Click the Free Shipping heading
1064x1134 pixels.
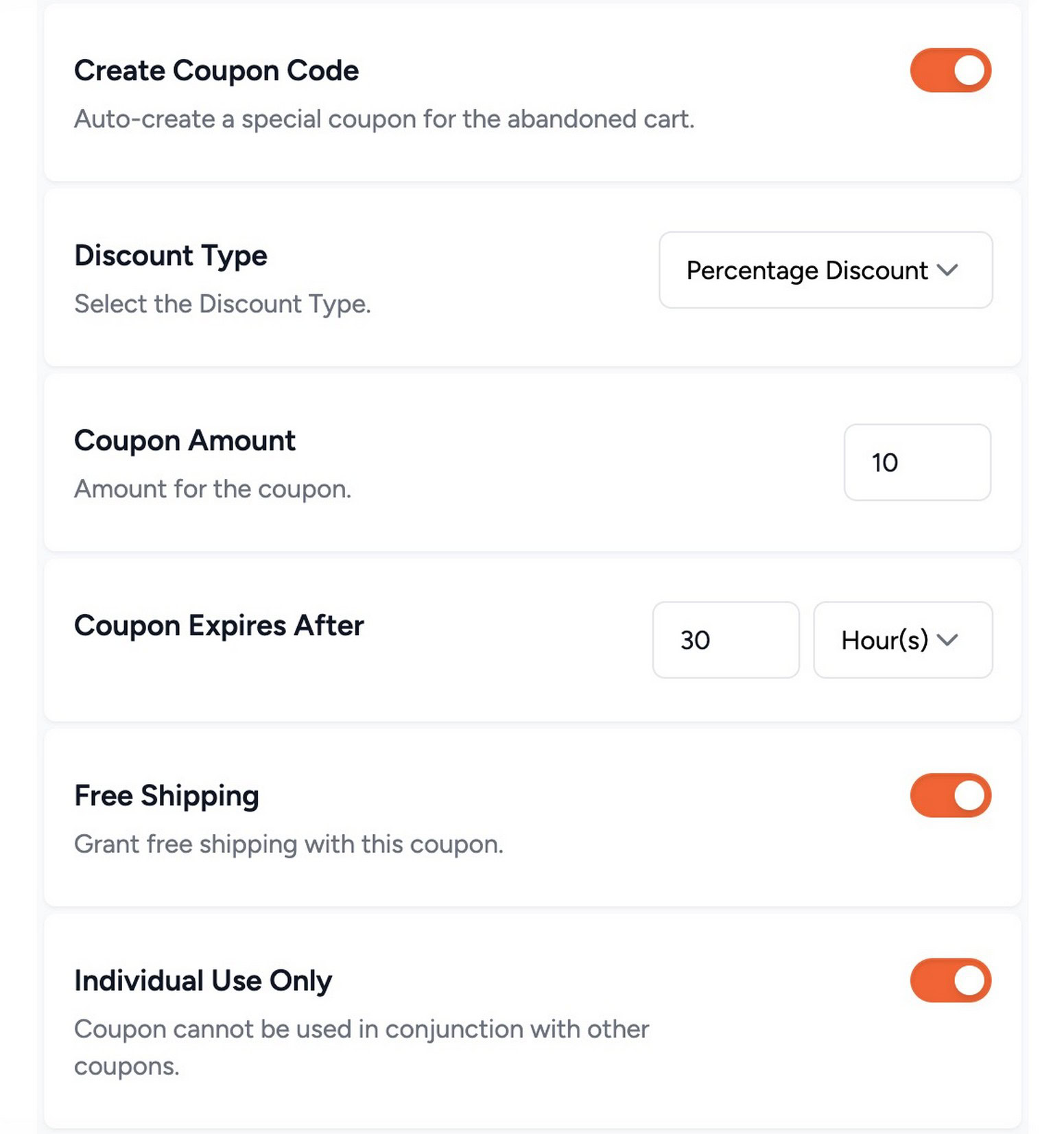[x=166, y=795]
